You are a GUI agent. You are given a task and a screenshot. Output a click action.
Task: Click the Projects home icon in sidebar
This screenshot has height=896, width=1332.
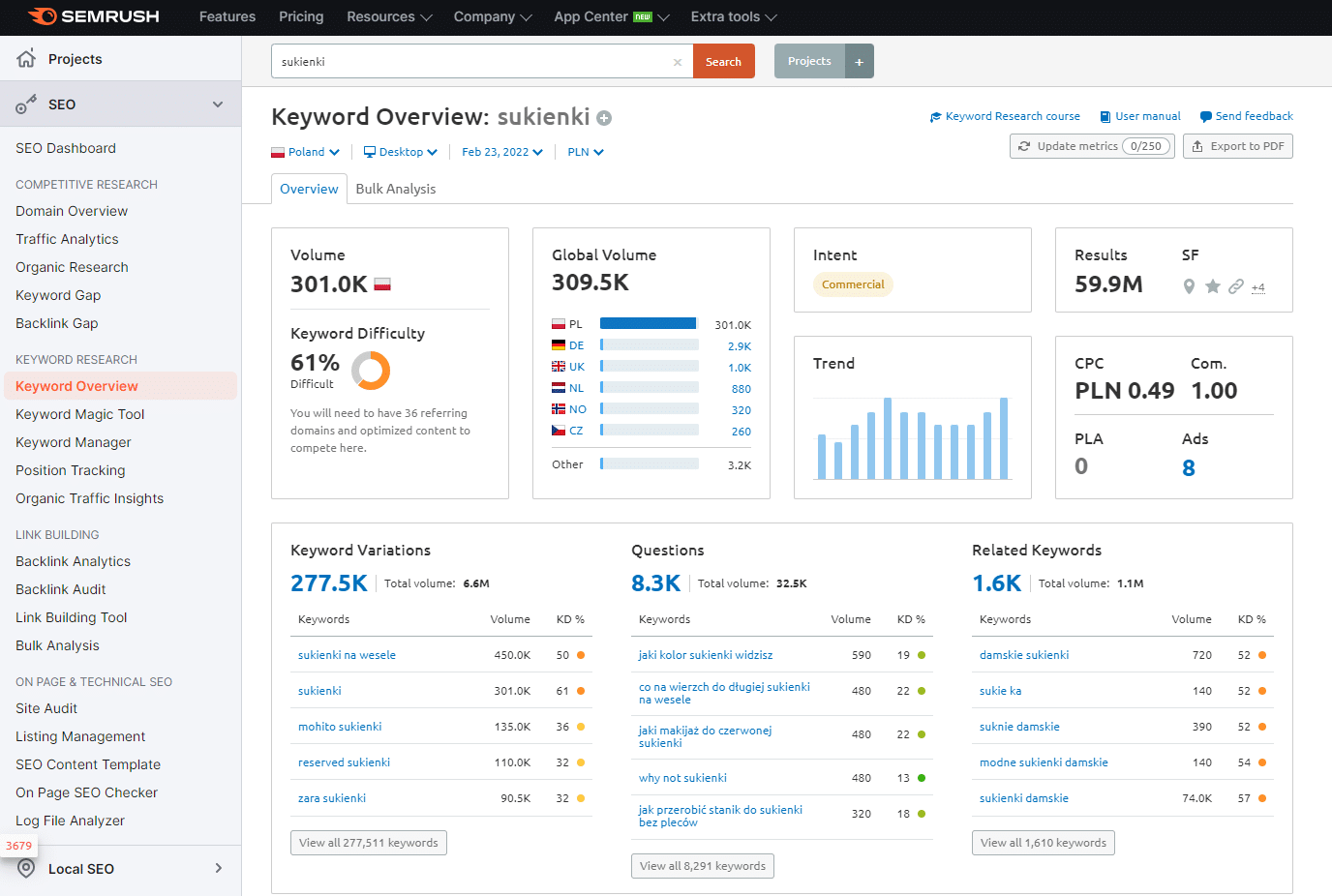[x=26, y=59]
